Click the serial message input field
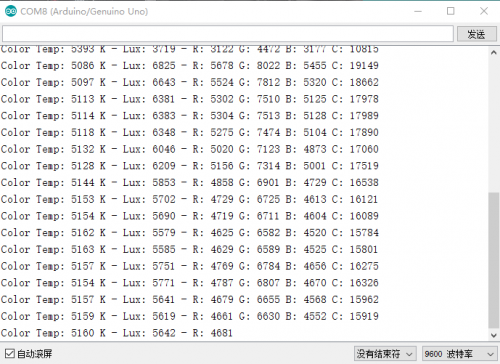500x364 pixels. (x=228, y=34)
